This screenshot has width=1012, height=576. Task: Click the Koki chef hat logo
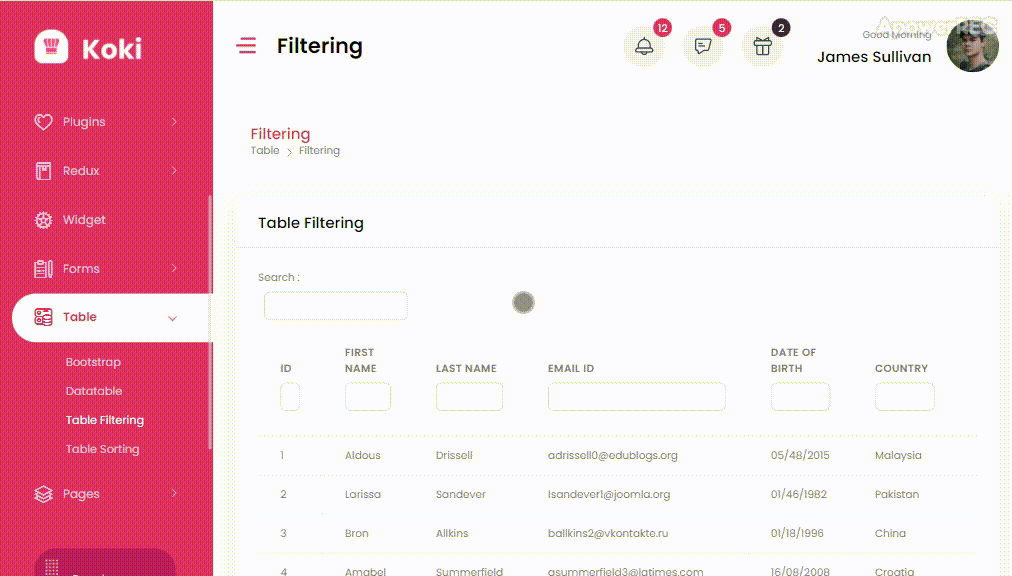pos(51,47)
